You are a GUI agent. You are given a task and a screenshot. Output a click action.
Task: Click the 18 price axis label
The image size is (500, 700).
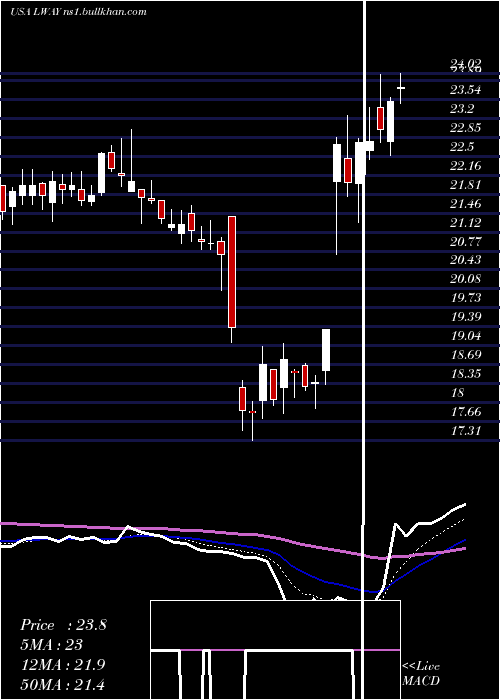point(458,393)
